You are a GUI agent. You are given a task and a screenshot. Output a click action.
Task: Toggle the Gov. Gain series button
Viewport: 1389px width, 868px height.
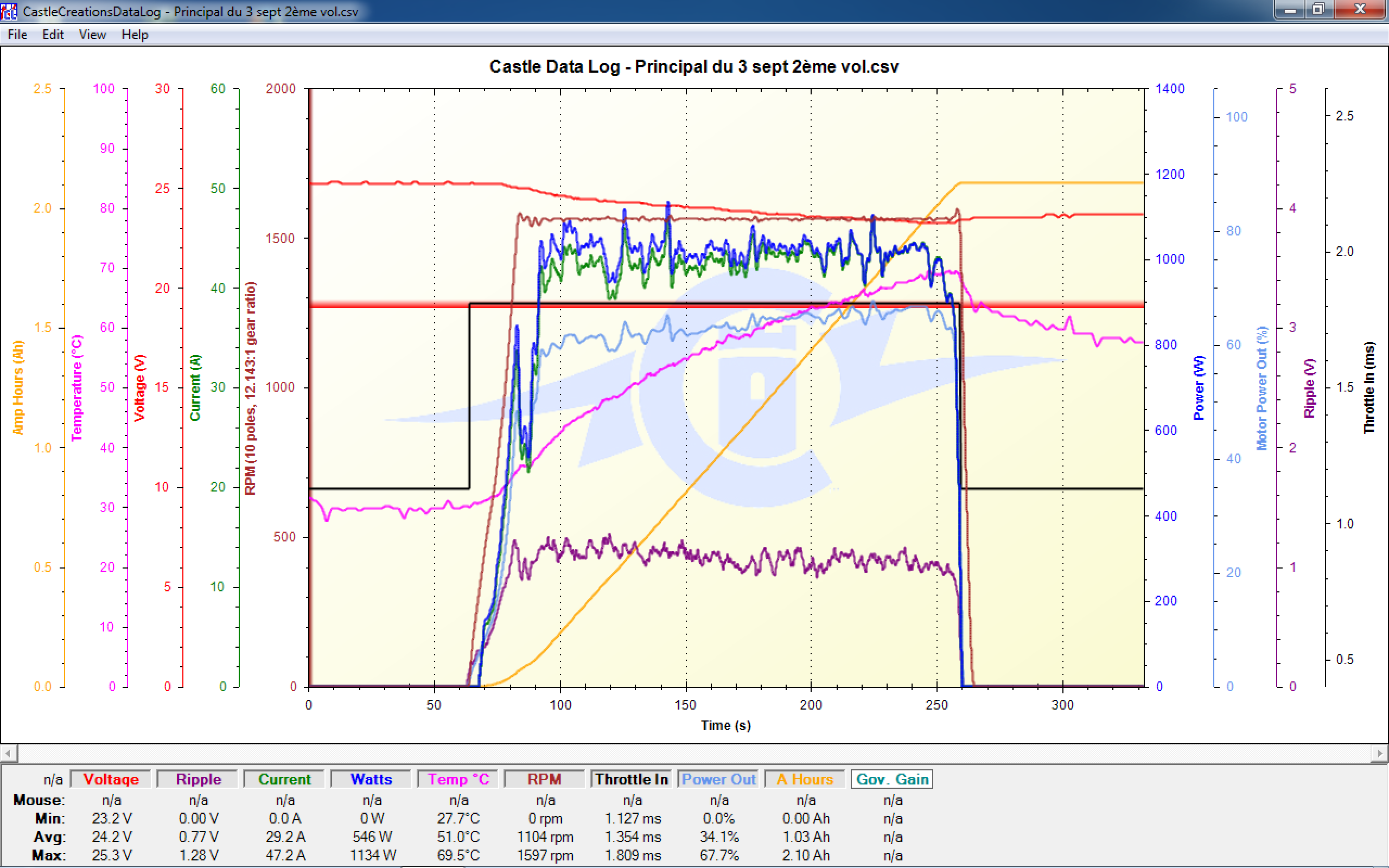click(x=892, y=779)
